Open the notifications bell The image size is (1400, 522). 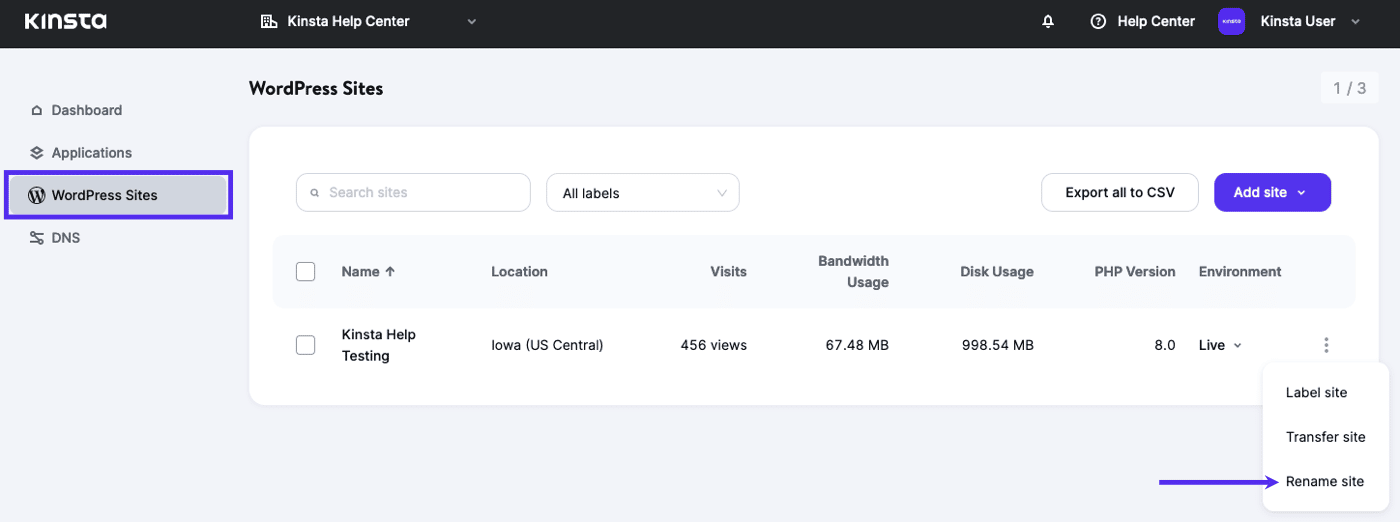point(1048,21)
